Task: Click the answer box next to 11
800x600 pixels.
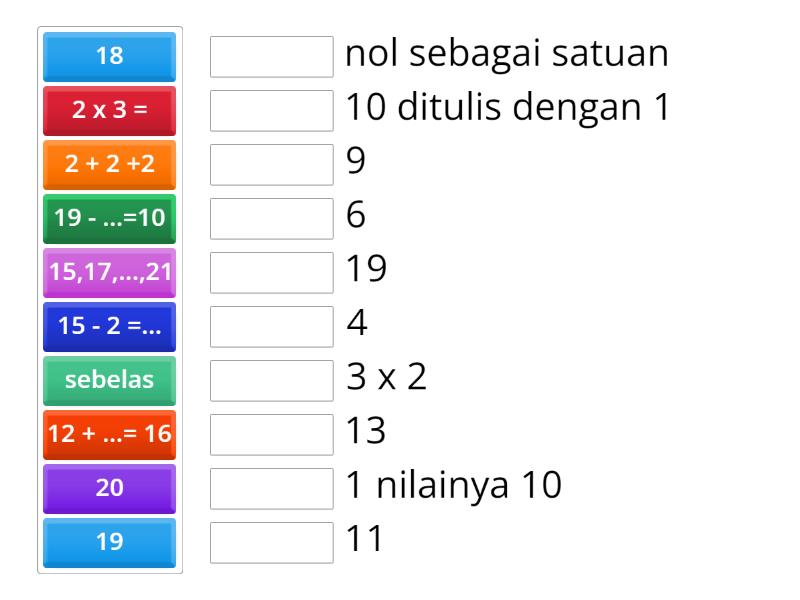Action: (x=271, y=541)
